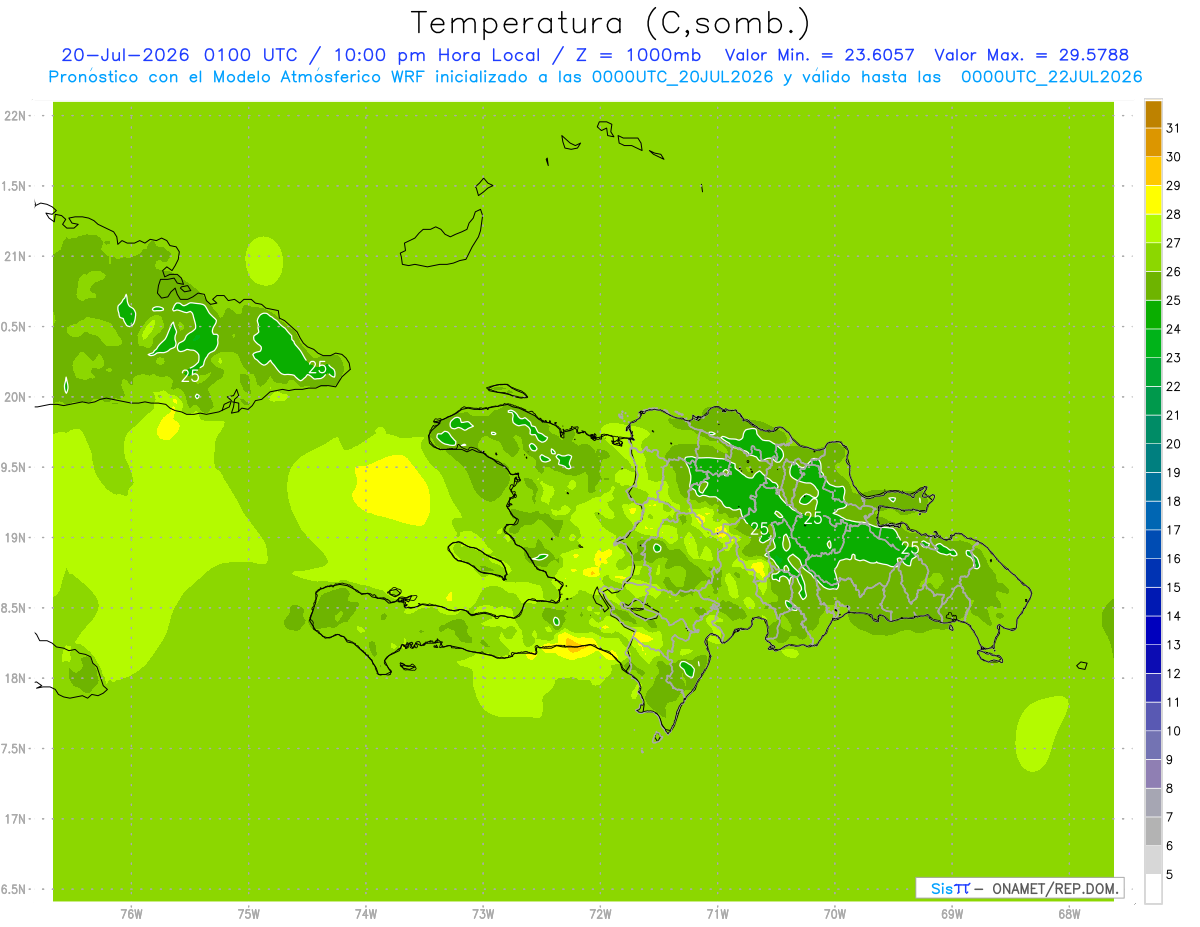Select 'Valor Max. = 29.5788' text
Image resolution: width=1200 pixels, height=927 pixels.
pyautogui.click(x=1031, y=55)
